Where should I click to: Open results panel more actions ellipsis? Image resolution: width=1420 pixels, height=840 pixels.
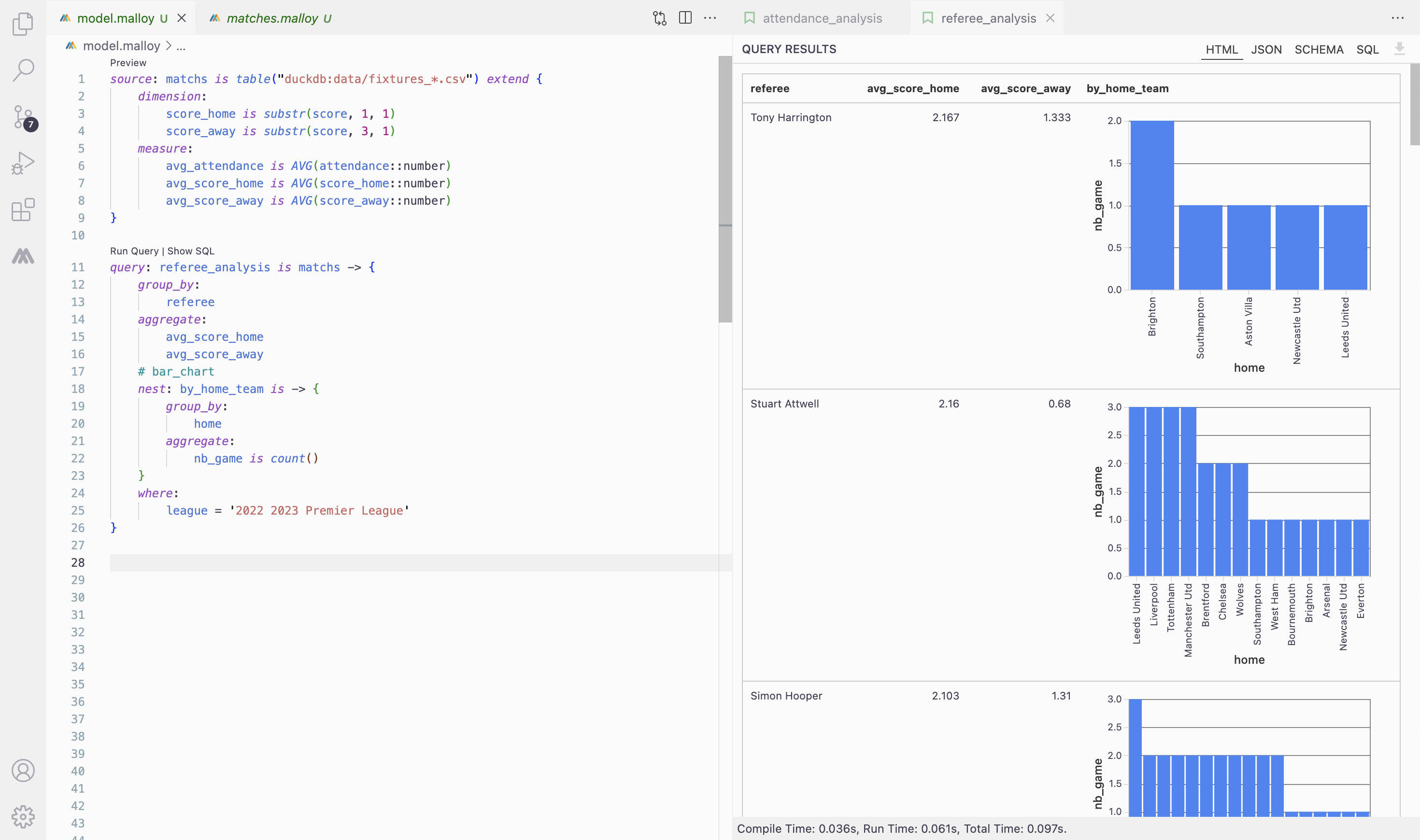pyautogui.click(x=1397, y=18)
